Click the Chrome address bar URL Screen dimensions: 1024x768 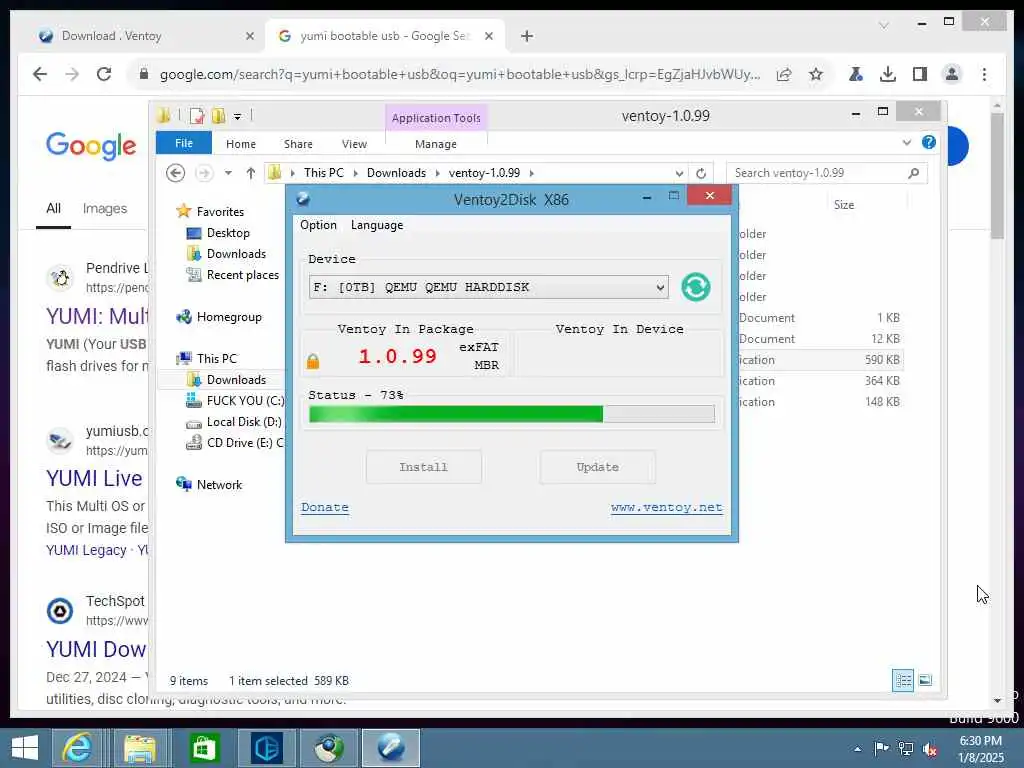pos(460,74)
